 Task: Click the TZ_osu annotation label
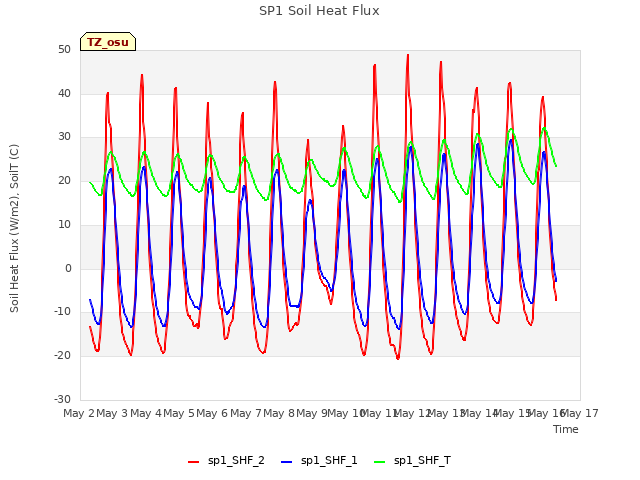click(108, 42)
